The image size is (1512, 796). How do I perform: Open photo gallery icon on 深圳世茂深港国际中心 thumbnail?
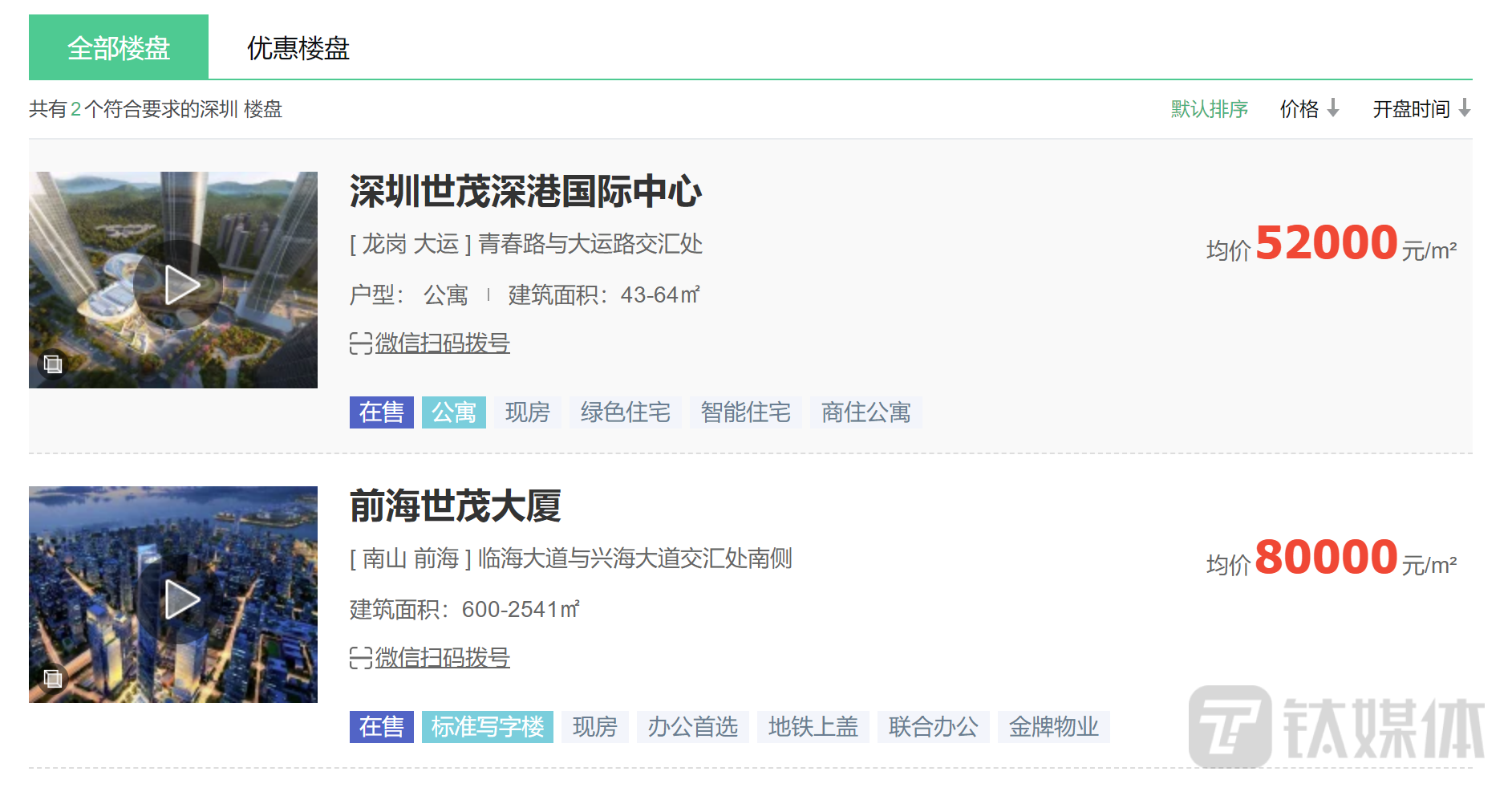53,364
